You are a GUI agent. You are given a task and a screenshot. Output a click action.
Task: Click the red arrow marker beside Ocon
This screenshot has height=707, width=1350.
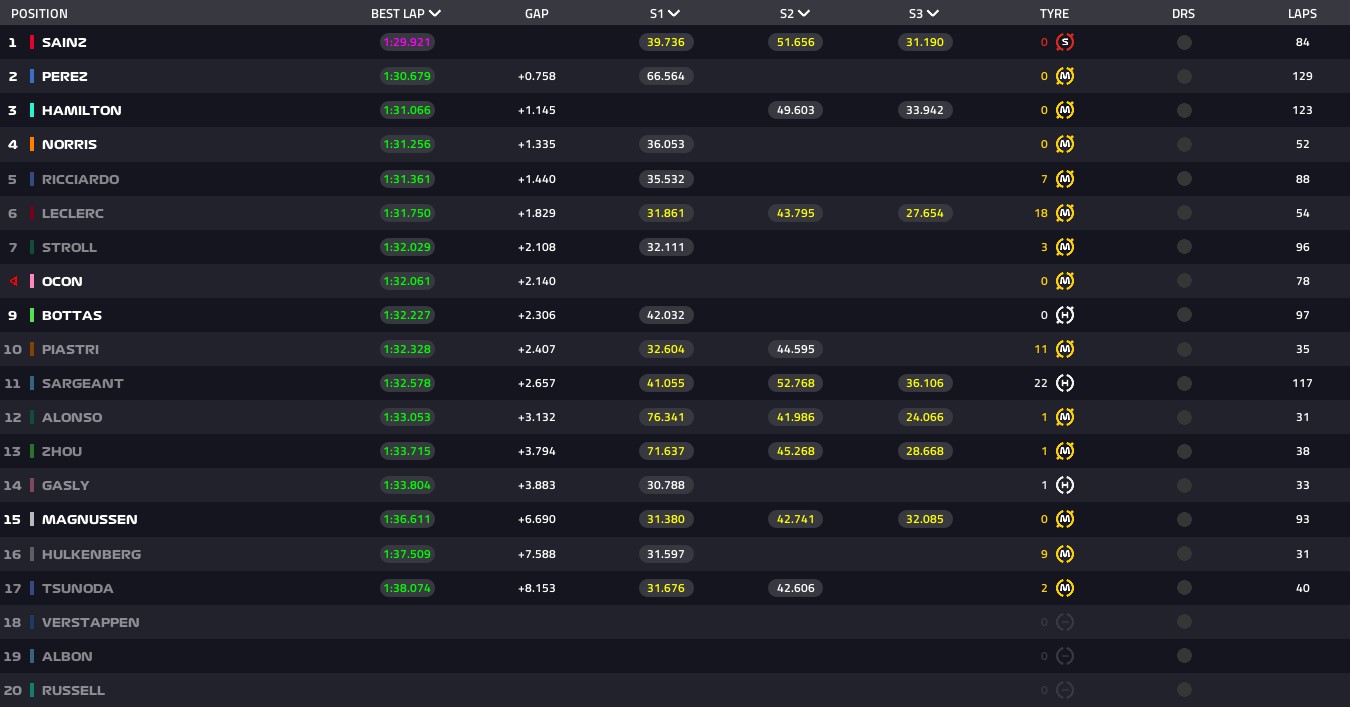(x=13, y=281)
